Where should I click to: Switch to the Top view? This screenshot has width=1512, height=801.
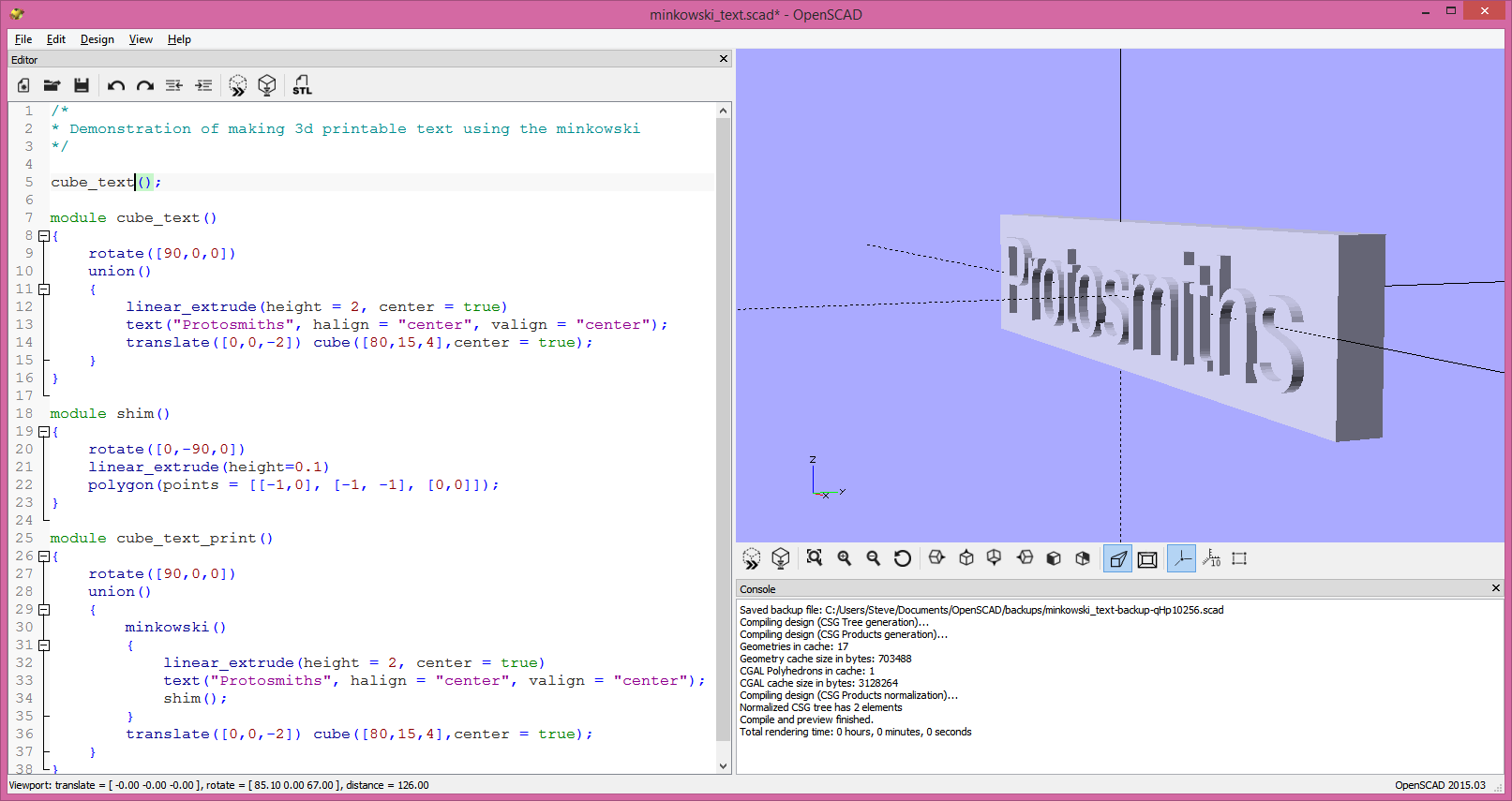966,558
